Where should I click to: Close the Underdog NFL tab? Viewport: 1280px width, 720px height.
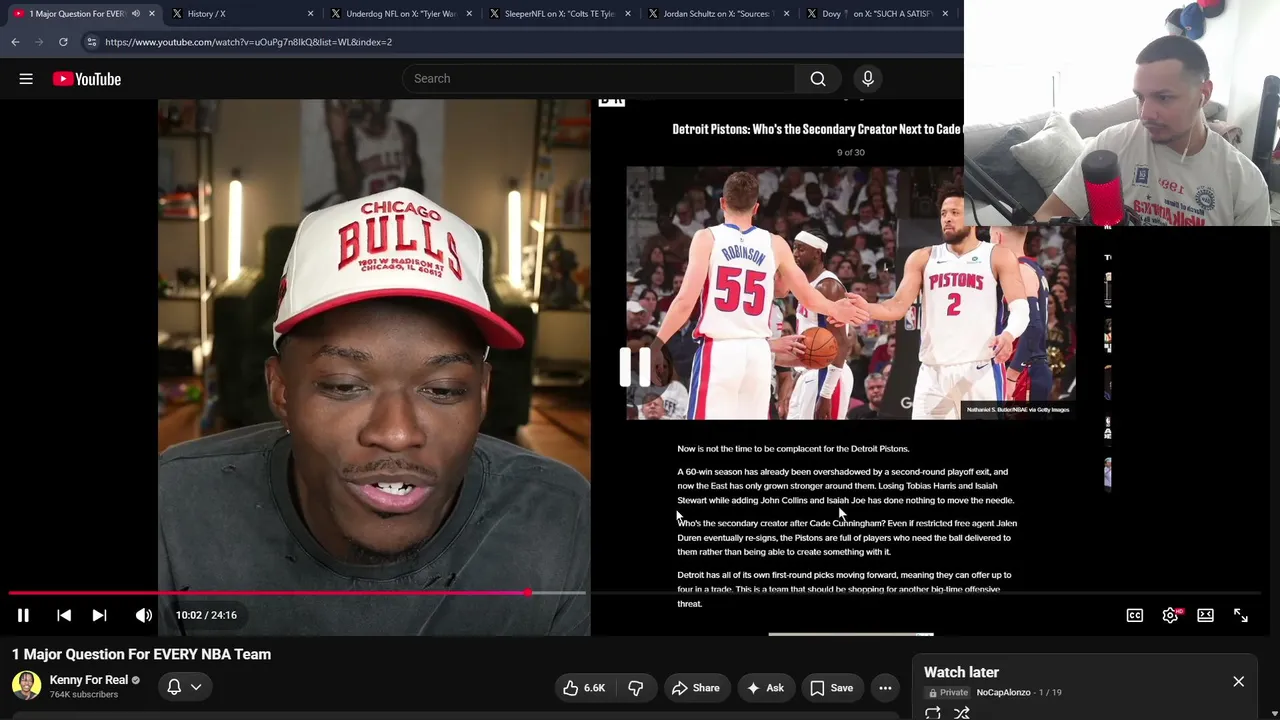[469, 14]
